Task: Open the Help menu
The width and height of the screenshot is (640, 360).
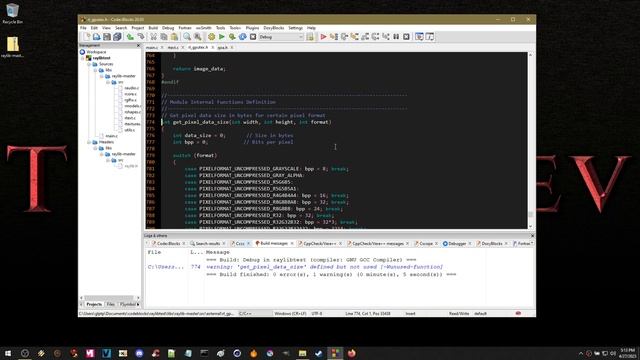Action: (311, 28)
